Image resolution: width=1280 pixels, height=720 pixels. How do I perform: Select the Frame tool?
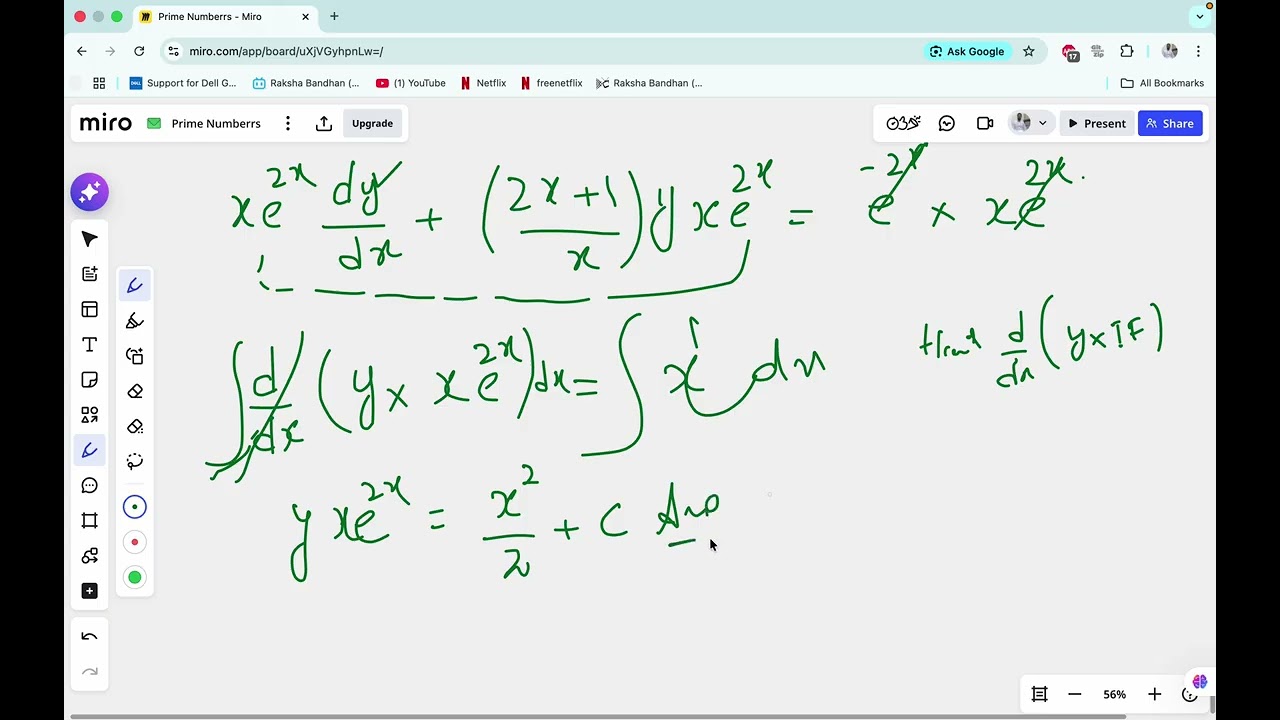point(89,520)
